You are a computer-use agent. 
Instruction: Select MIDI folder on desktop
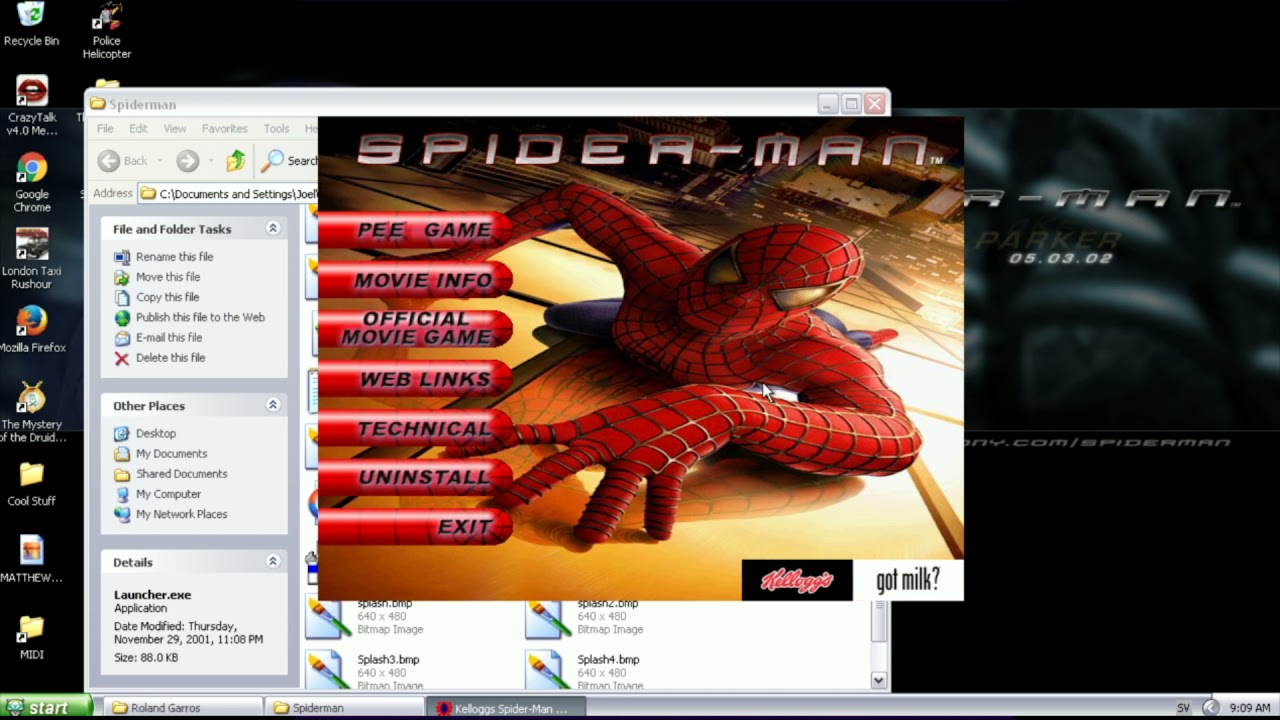point(31,638)
